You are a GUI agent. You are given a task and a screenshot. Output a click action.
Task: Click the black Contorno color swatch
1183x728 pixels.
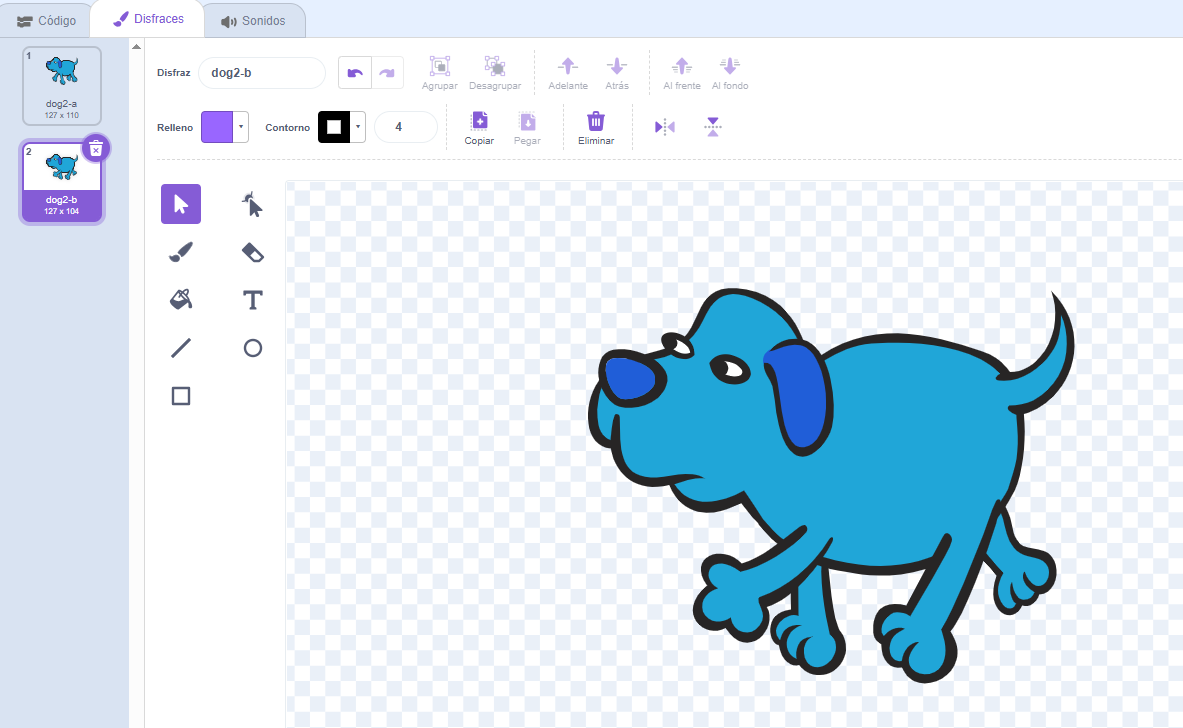point(334,127)
